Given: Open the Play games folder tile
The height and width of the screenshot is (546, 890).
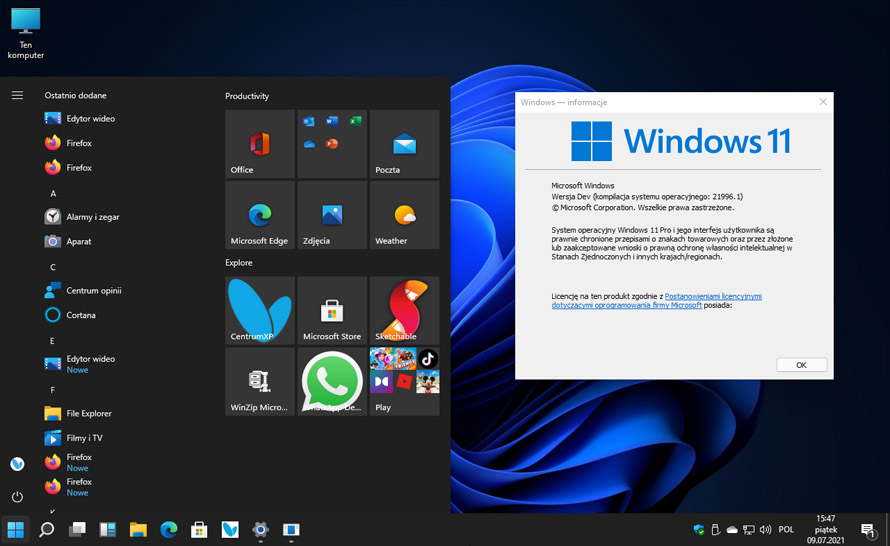Looking at the screenshot, I should tap(404, 381).
